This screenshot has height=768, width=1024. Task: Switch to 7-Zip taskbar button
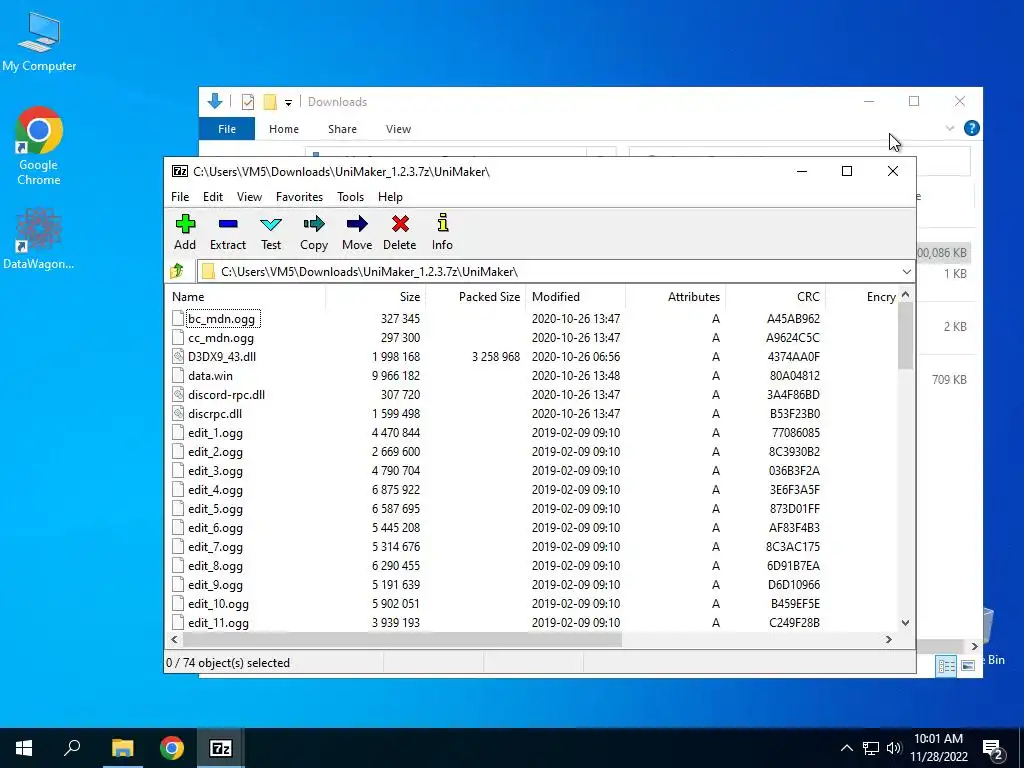221,748
